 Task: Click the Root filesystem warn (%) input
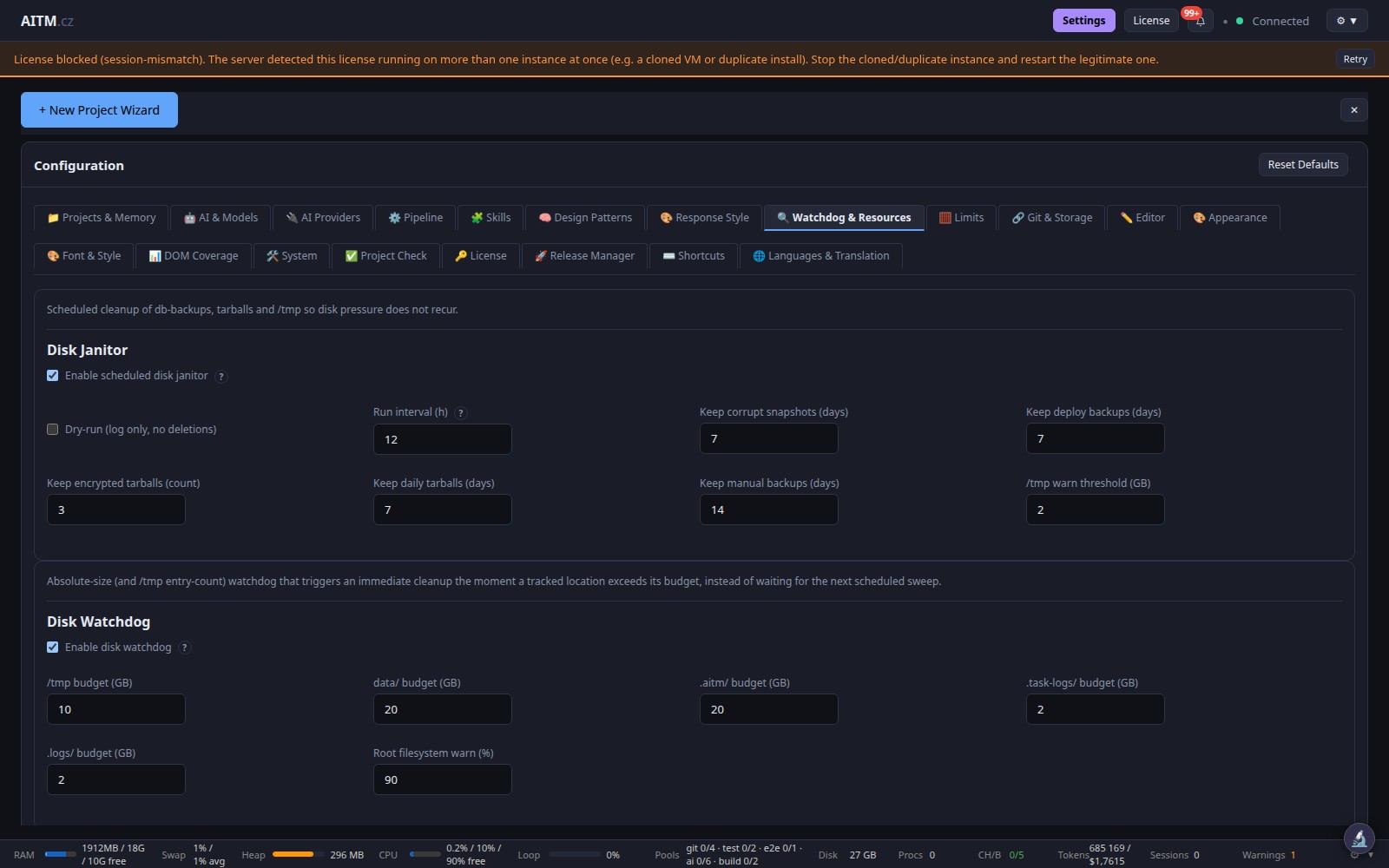443,779
